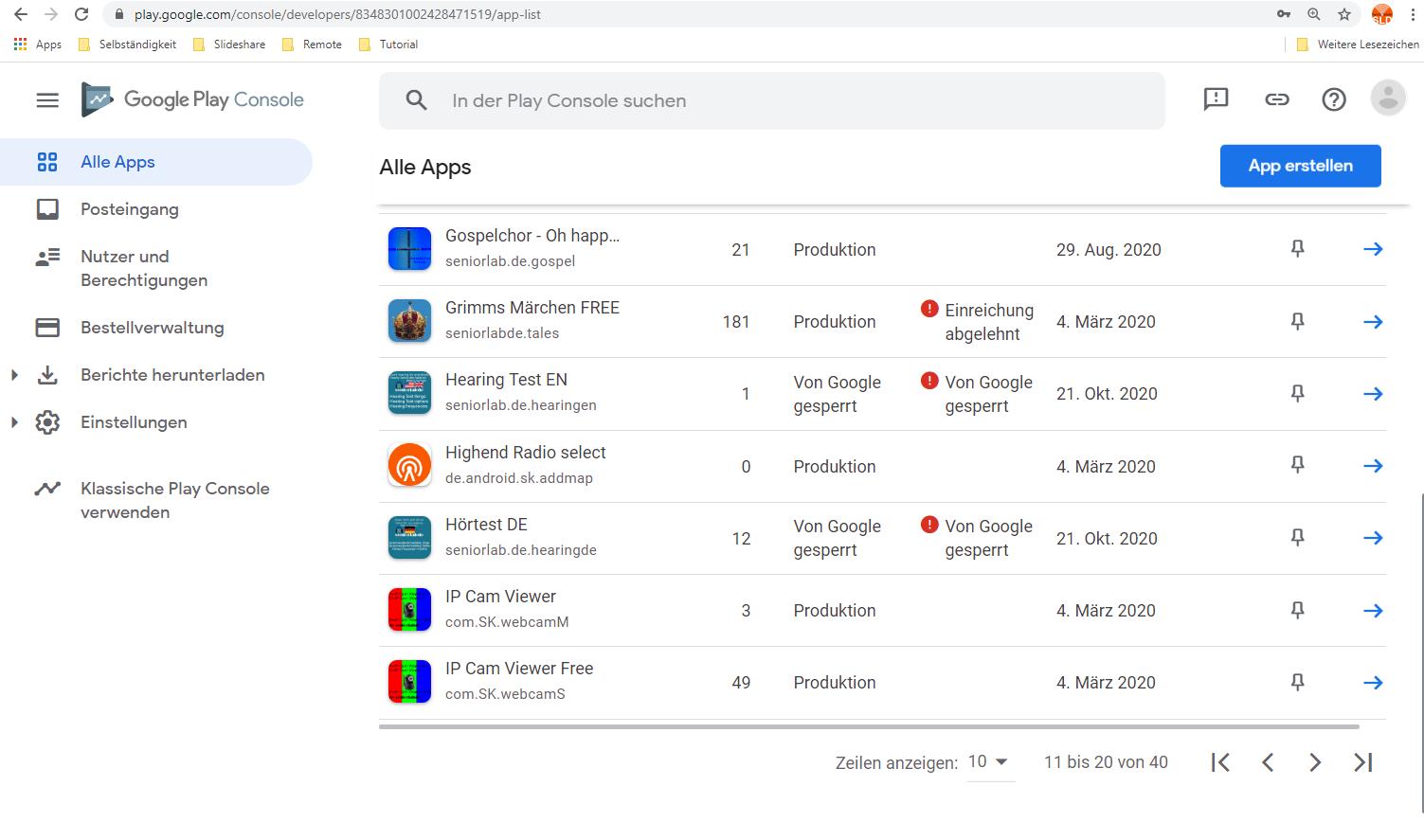Screen dimensions: 1424x840
Task: Copy page link via the link icon
Action: click(x=1276, y=99)
